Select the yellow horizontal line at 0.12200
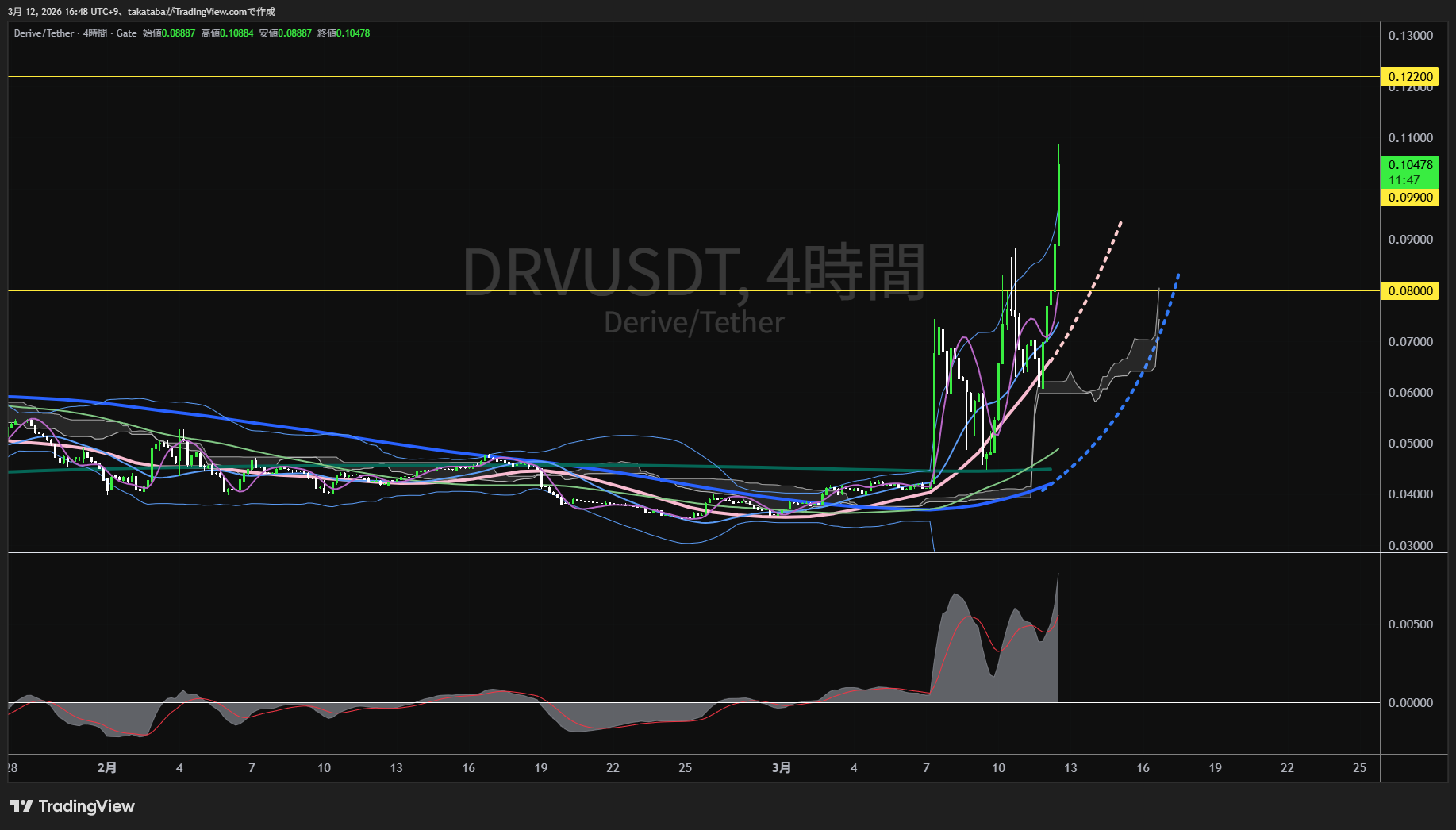The image size is (1456, 830). tap(694, 77)
